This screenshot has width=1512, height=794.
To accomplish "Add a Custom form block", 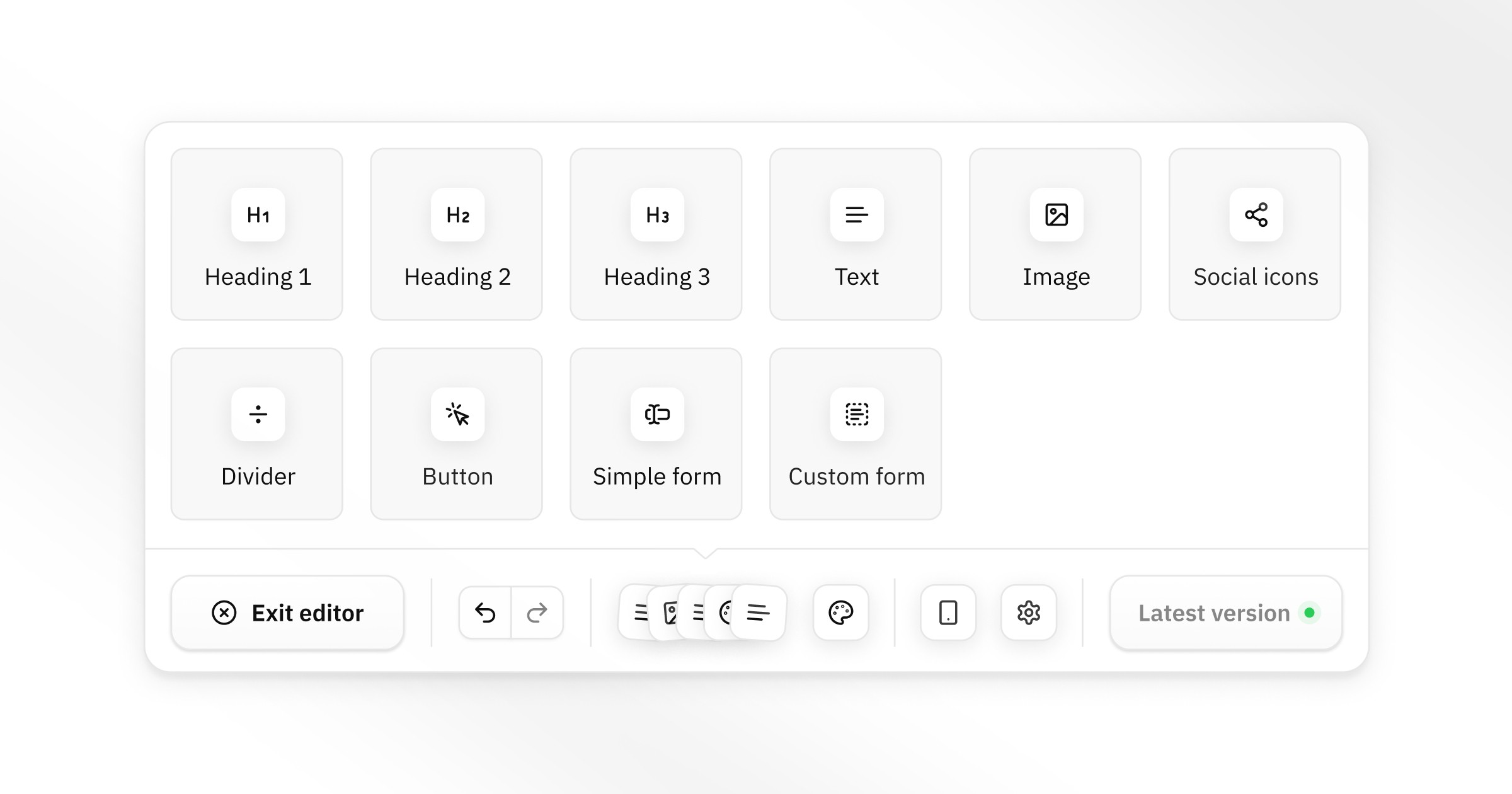I will [x=856, y=434].
